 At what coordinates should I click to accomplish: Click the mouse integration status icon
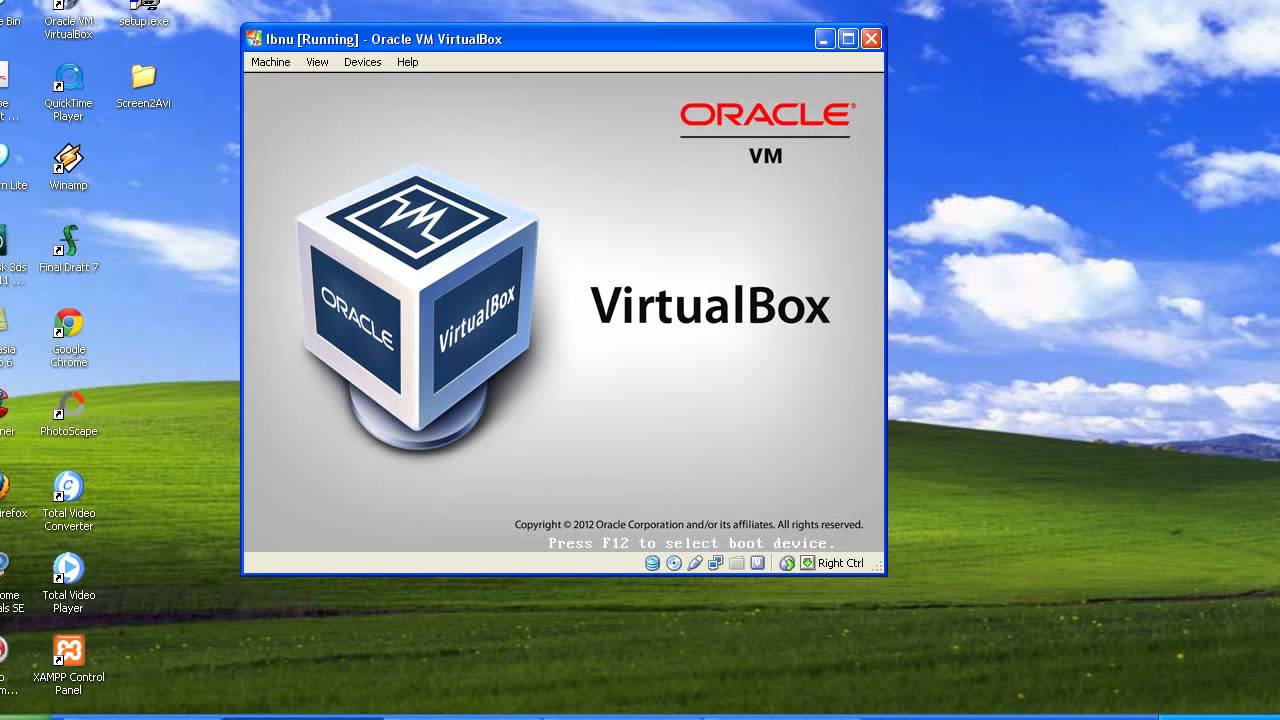coord(787,563)
